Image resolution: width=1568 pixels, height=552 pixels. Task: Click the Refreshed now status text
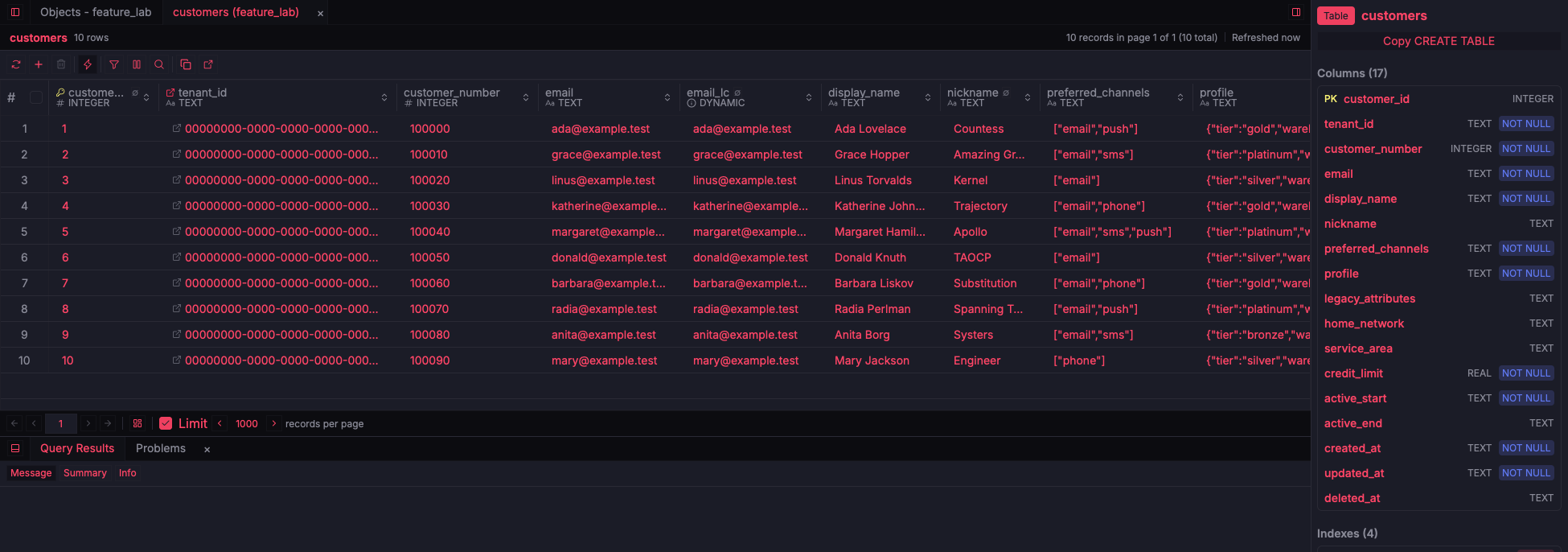click(x=1266, y=38)
